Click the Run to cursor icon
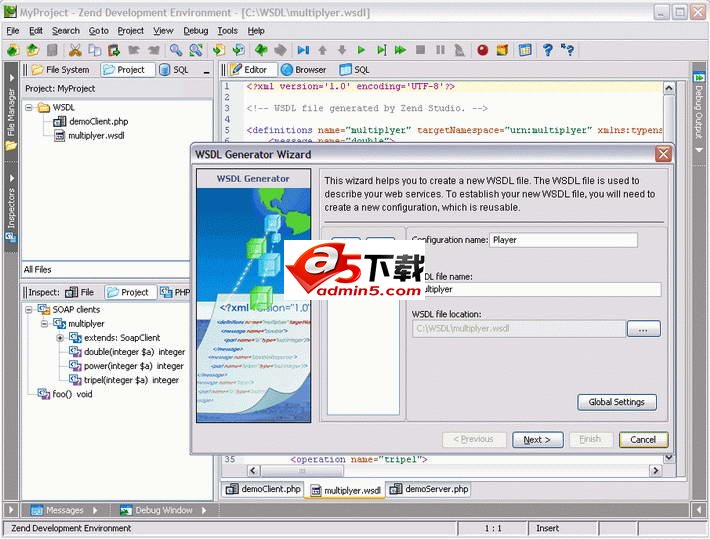 click(381, 50)
